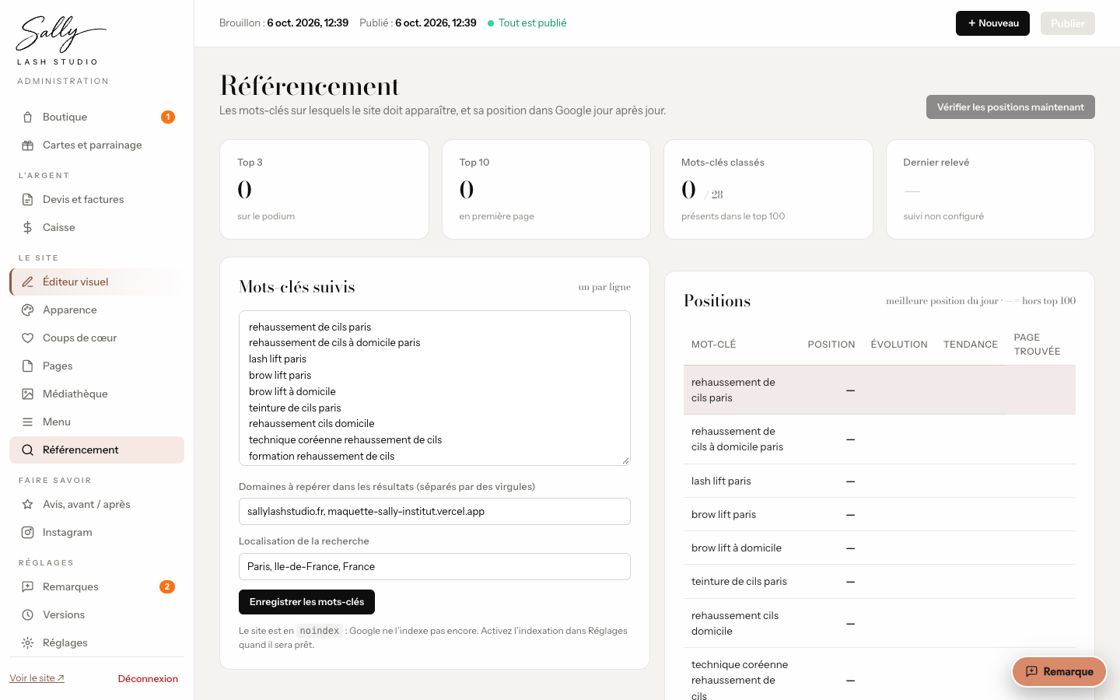Click the heart icon for Coups de cœur
This screenshot has height=700, width=1120.
click(27, 338)
